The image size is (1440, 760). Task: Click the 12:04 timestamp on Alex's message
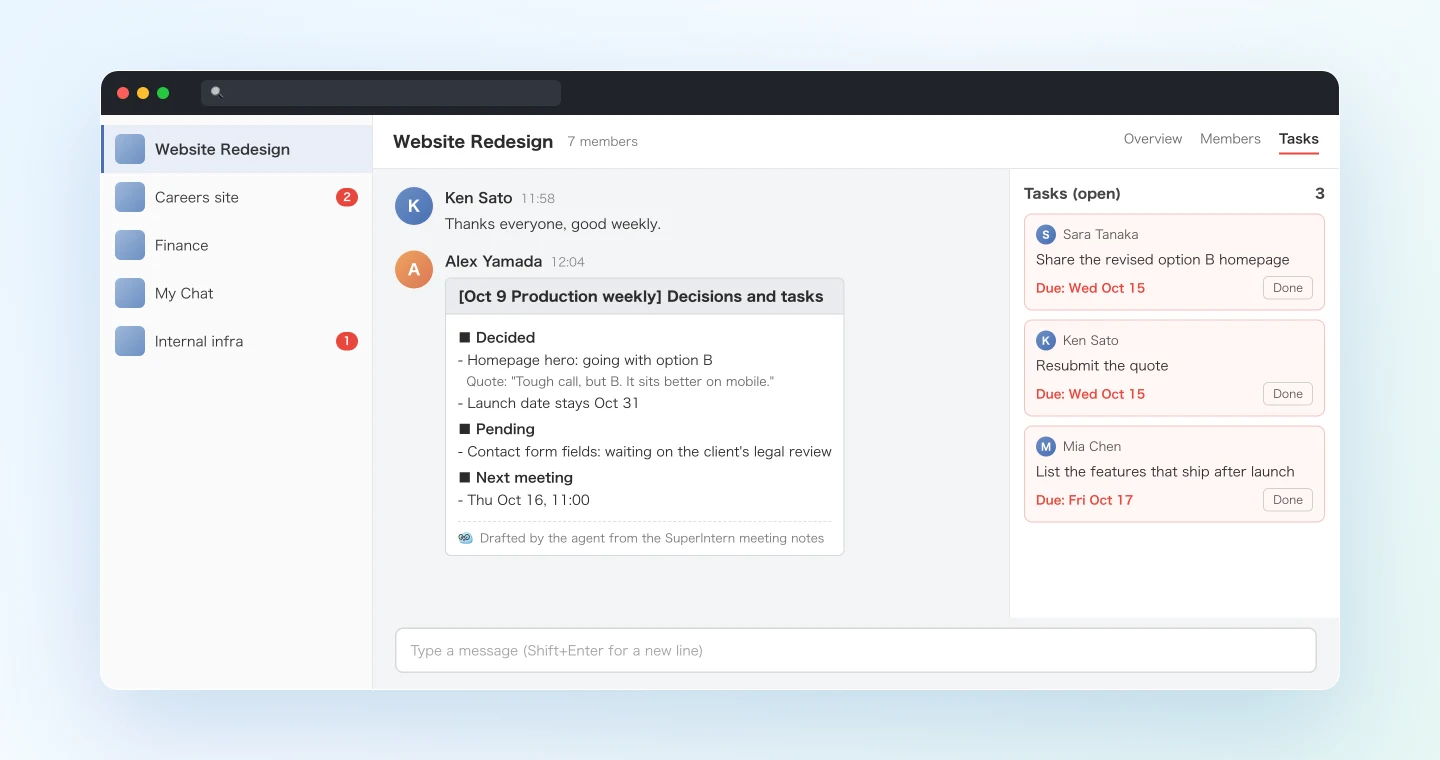click(568, 262)
